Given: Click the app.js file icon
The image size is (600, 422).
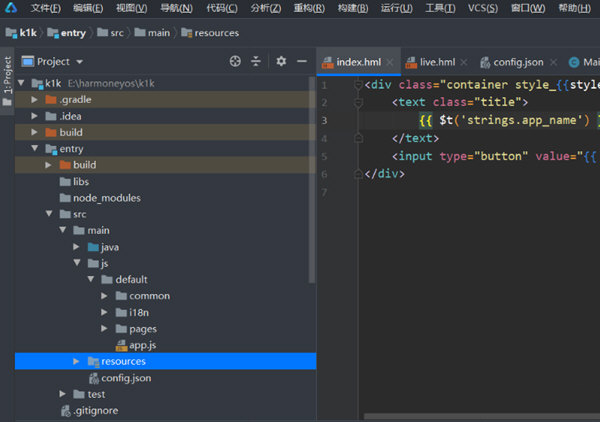Looking at the screenshot, I should pos(121,345).
